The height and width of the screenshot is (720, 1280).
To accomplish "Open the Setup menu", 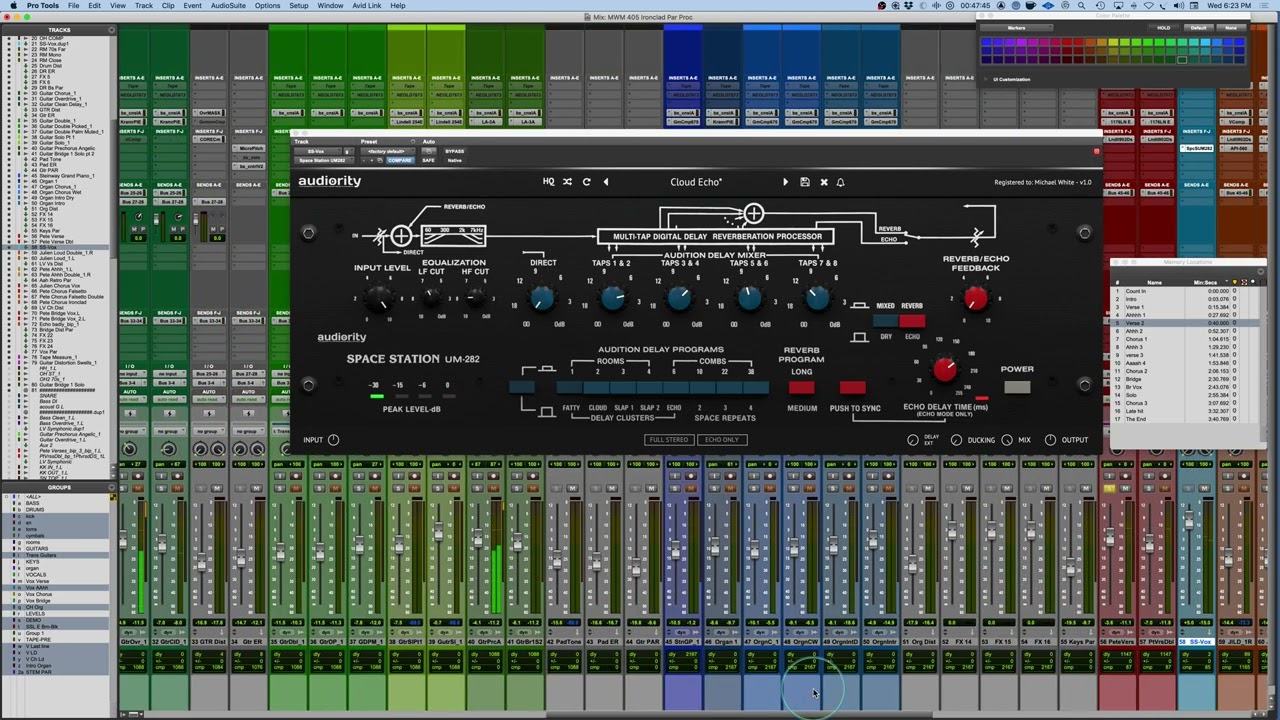I will [x=299, y=5].
